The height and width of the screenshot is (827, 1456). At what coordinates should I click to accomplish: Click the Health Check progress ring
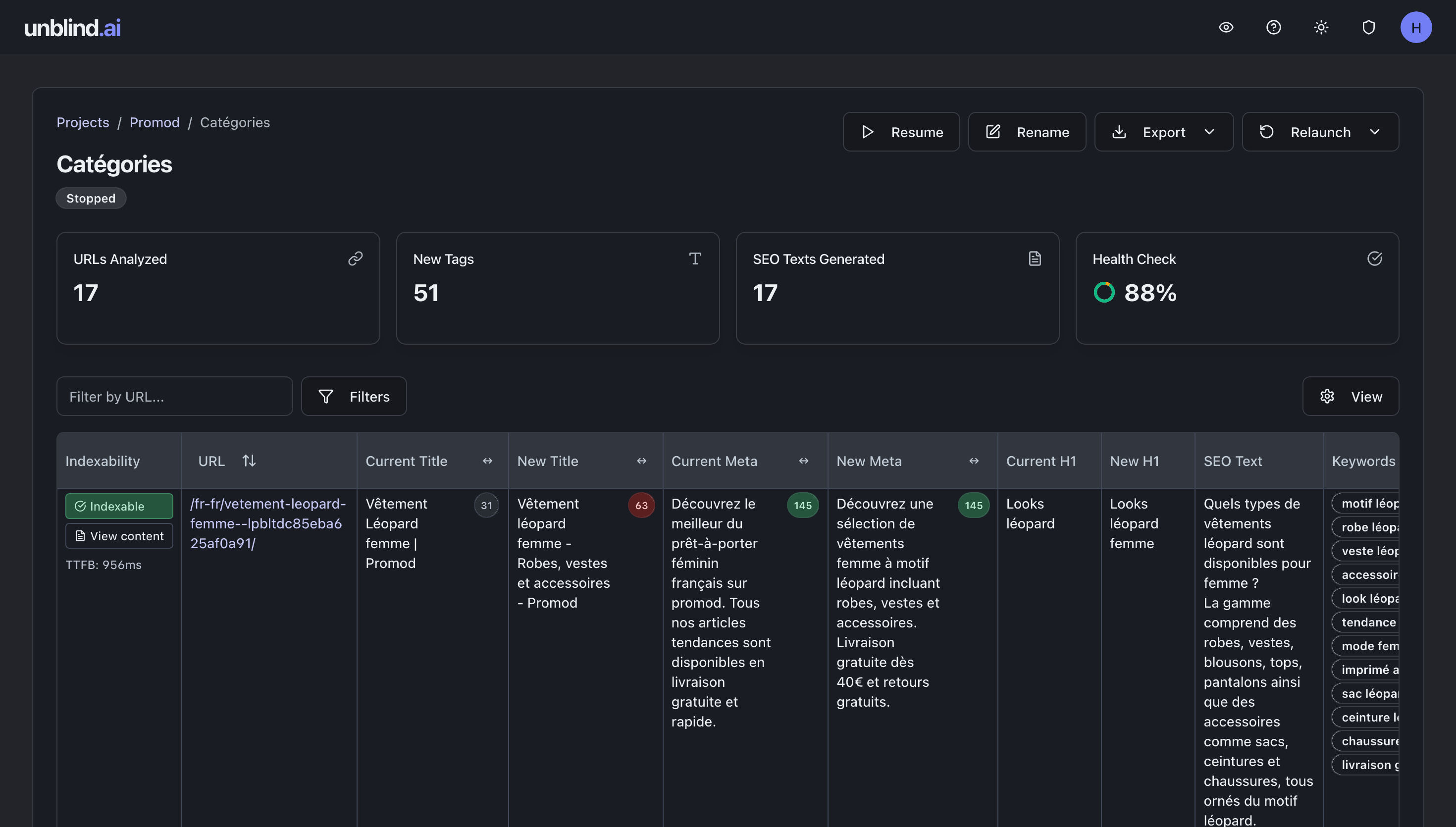[x=1104, y=292]
